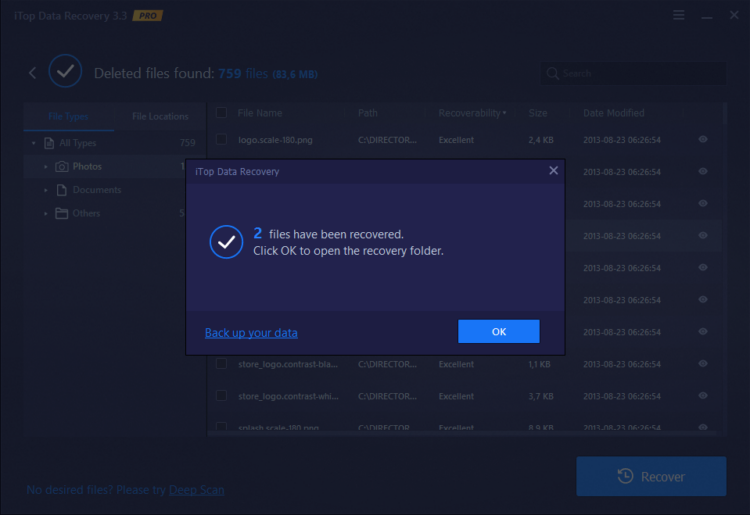Select the Documents tree item label
The width and height of the screenshot is (750, 515).
point(97,190)
